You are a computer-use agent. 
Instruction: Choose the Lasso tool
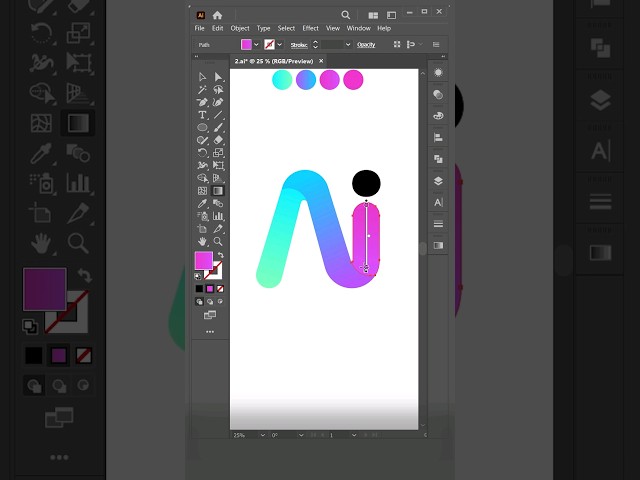click(x=218, y=89)
